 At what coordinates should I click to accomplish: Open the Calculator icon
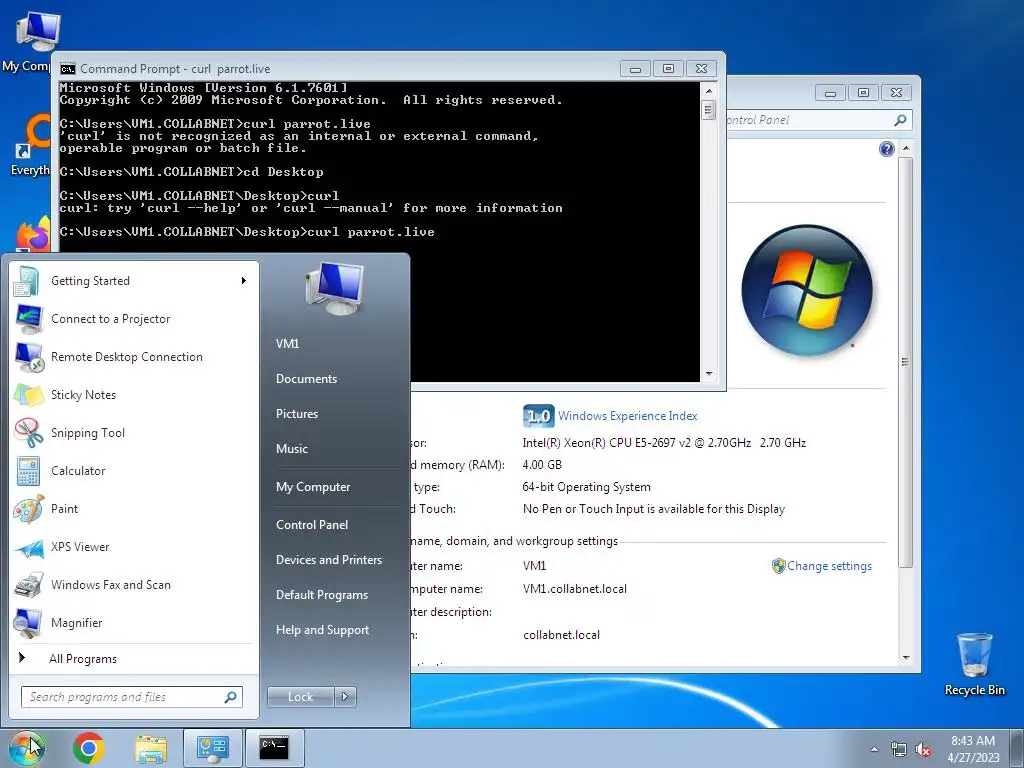28,471
